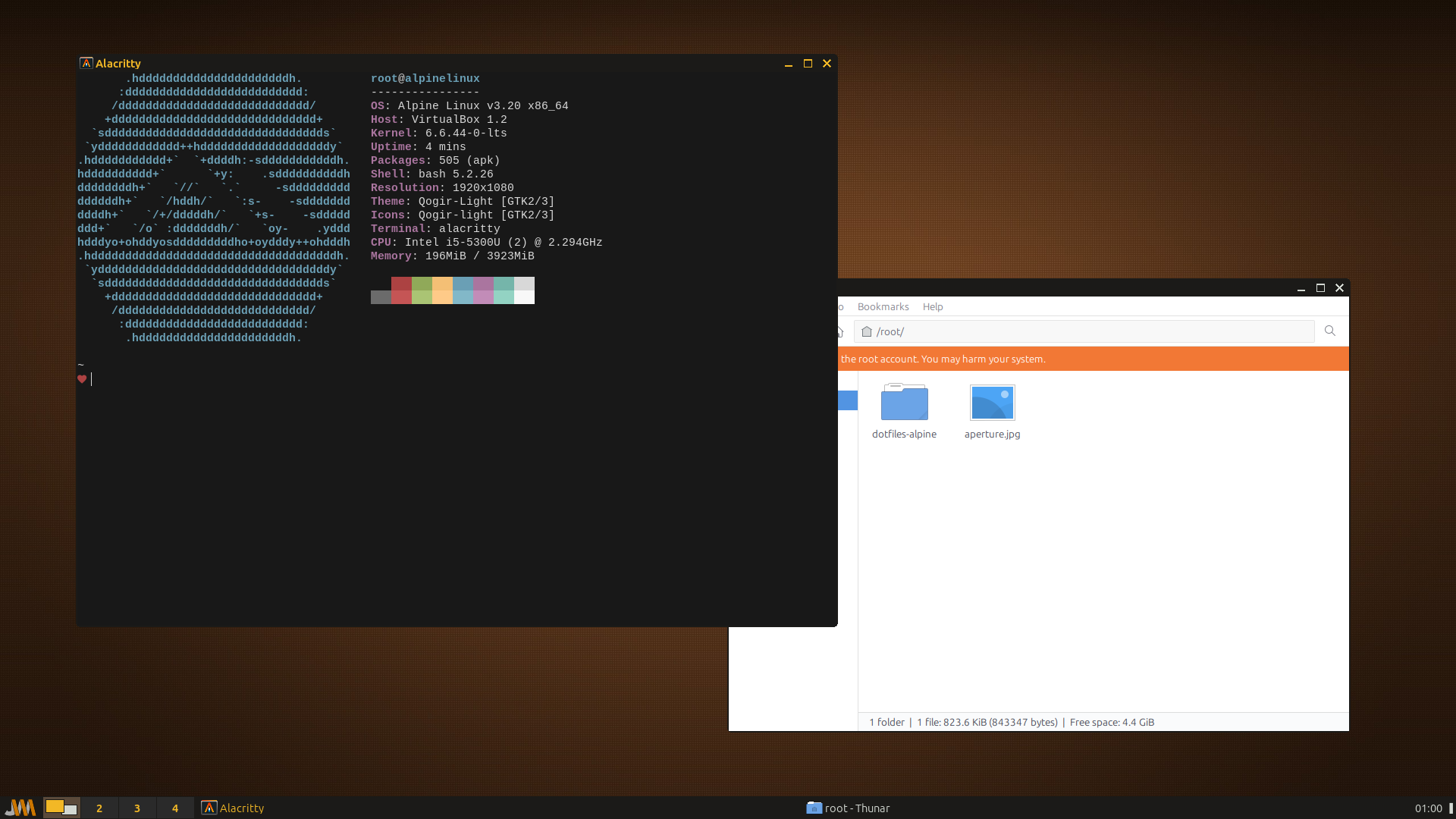Click the 'root@alpinelinux' text in terminal
The width and height of the screenshot is (1456, 819).
tap(425, 79)
